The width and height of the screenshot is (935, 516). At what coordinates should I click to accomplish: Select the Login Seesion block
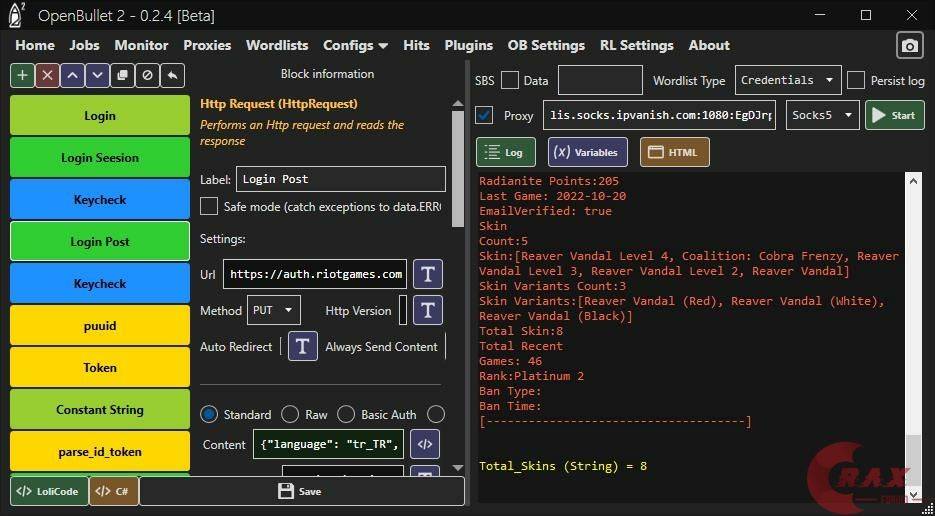(x=100, y=157)
